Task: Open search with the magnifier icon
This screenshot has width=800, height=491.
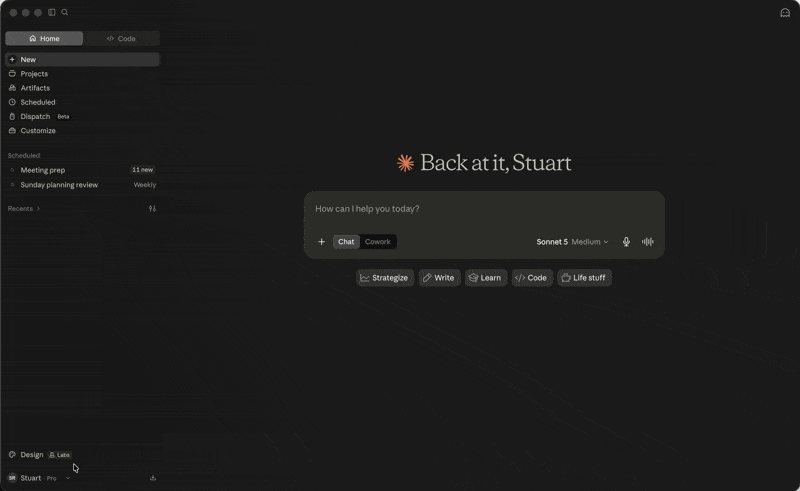Action: (65, 12)
